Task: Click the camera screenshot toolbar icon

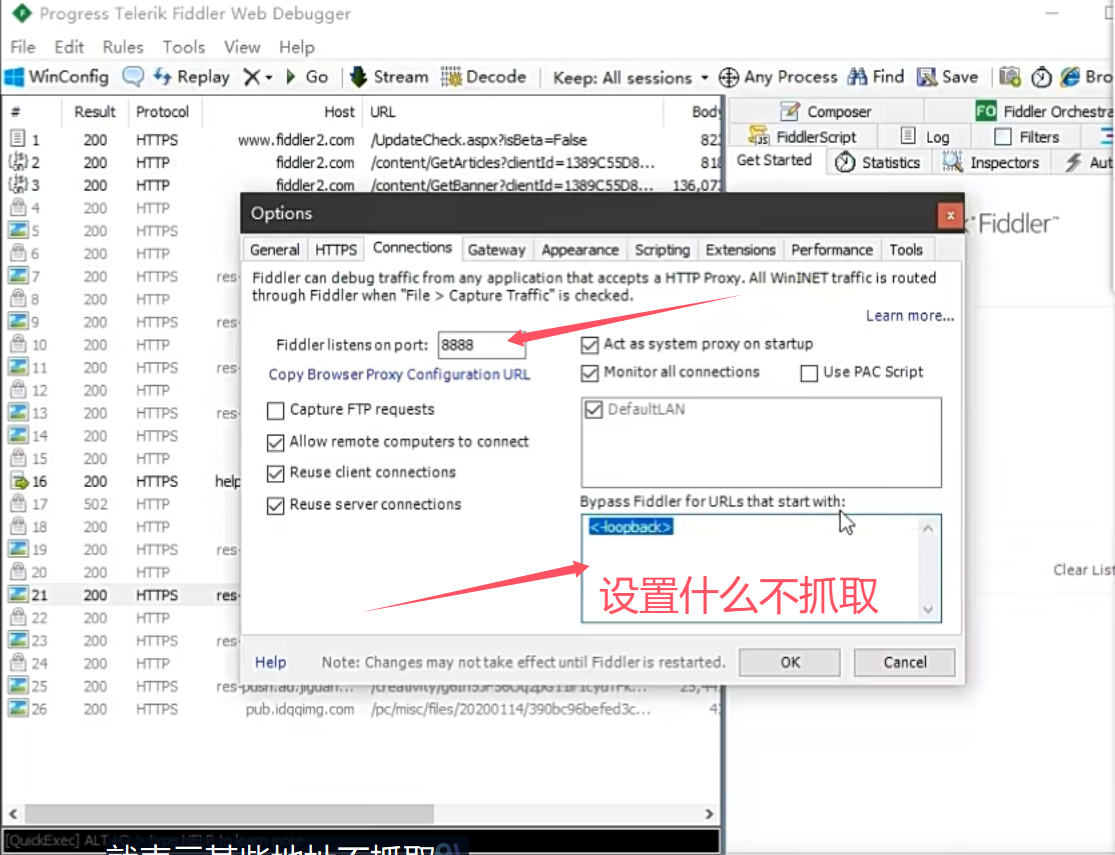Action: (1010, 77)
